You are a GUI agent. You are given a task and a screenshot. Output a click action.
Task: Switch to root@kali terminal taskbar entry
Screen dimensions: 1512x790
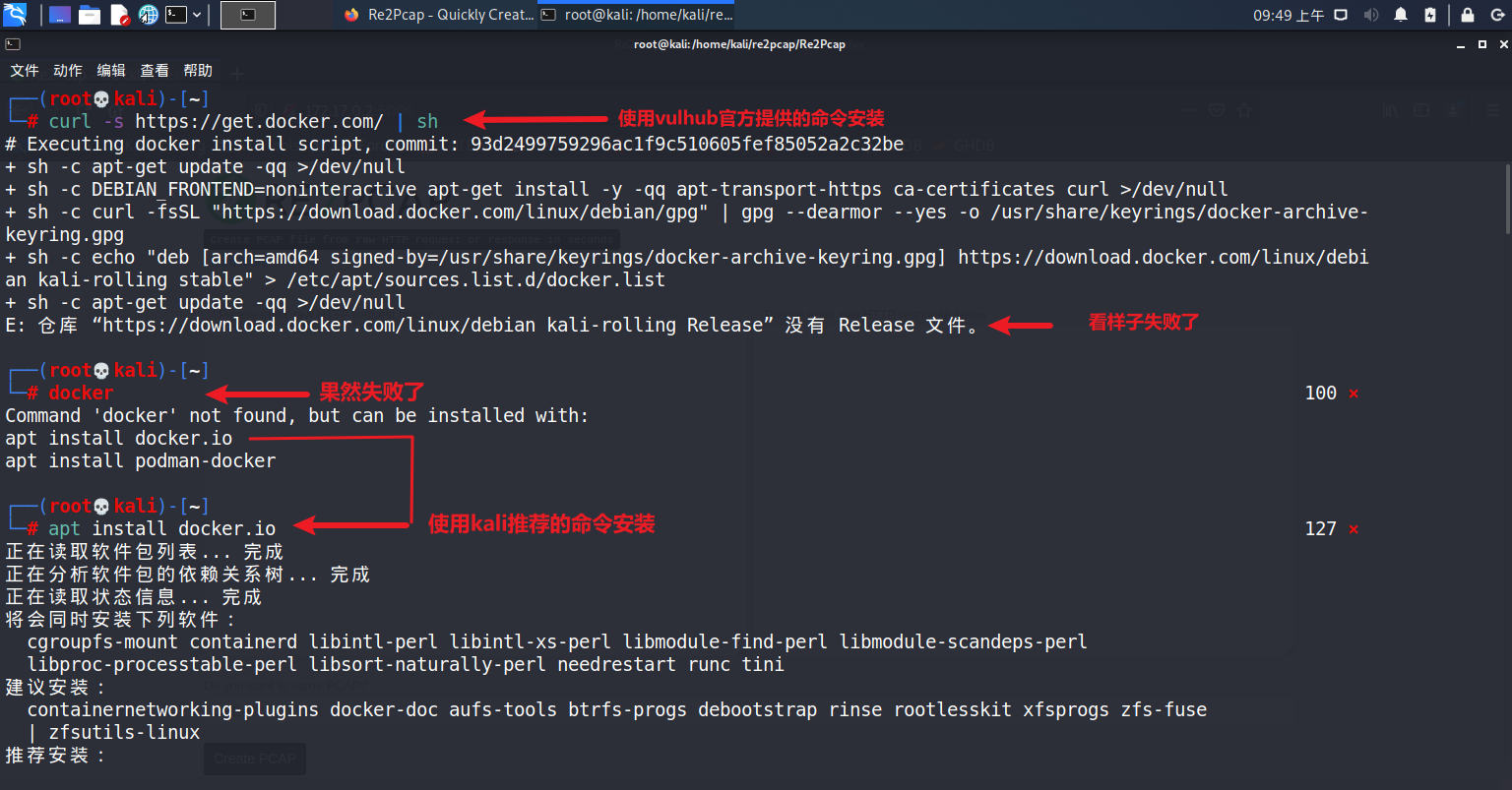click(636, 15)
